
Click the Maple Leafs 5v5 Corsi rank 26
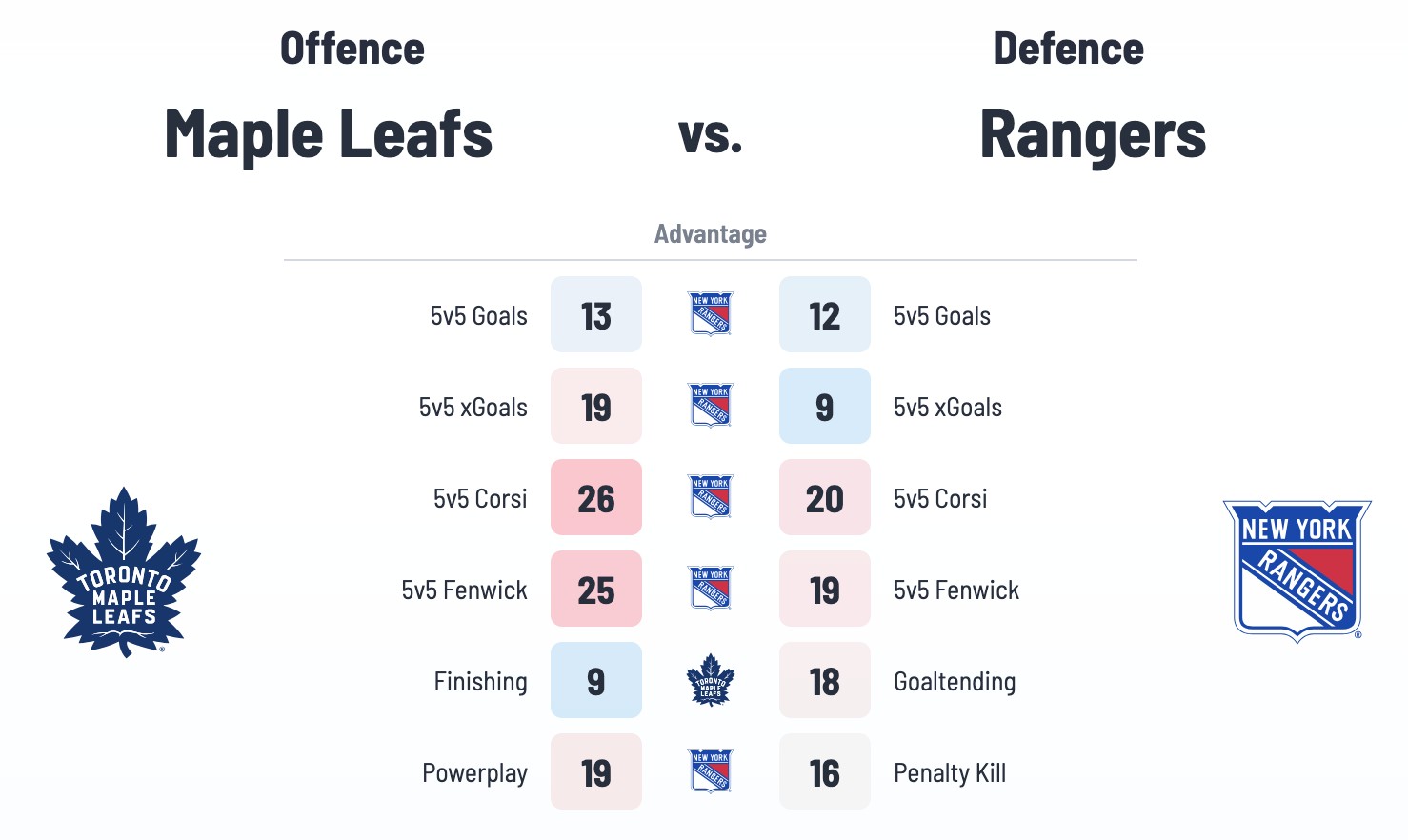[x=596, y=498]
